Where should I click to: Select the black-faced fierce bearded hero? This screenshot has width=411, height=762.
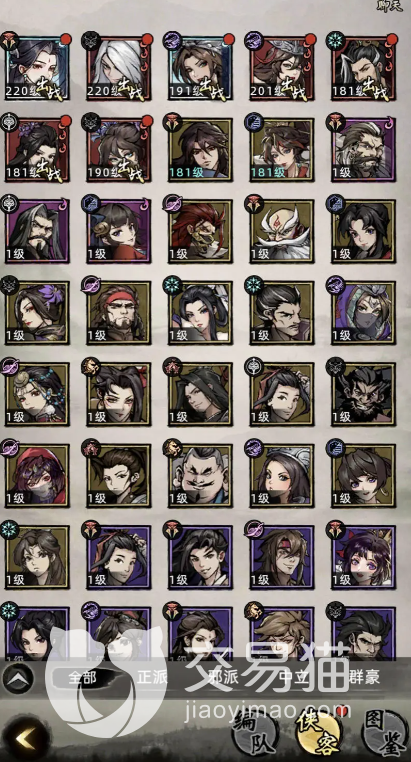point(363,394)
